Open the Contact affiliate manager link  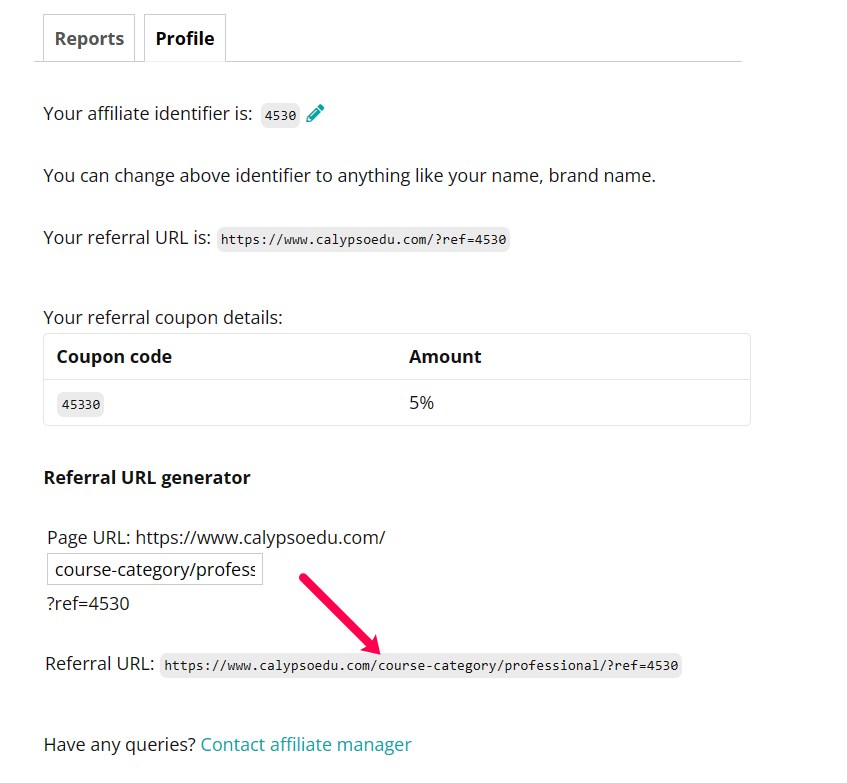[306, 745]
